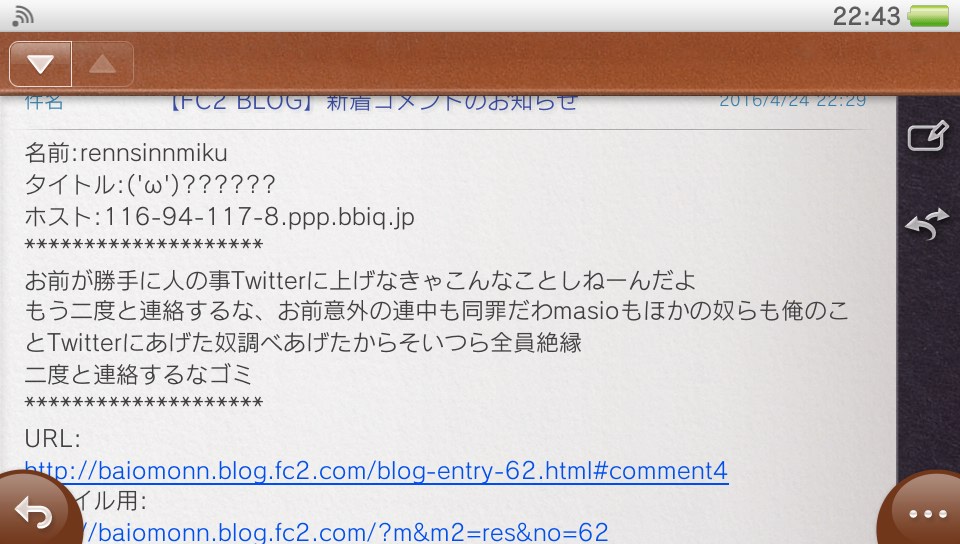
Task: Open the compose new email icon
Action: pyautogui.click(x=928, y=136)
